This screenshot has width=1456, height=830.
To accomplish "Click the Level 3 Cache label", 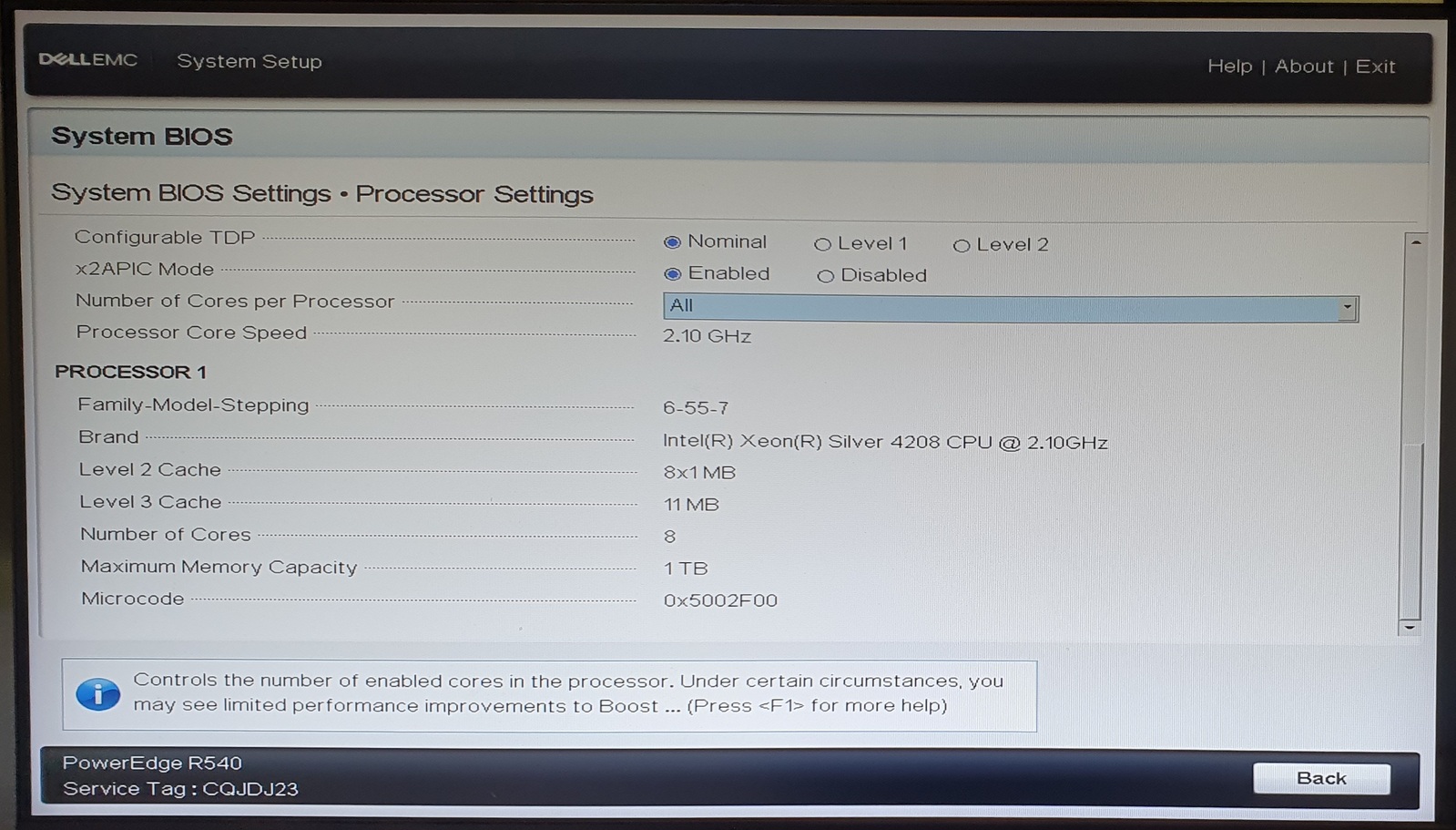I will click(150, 502).
